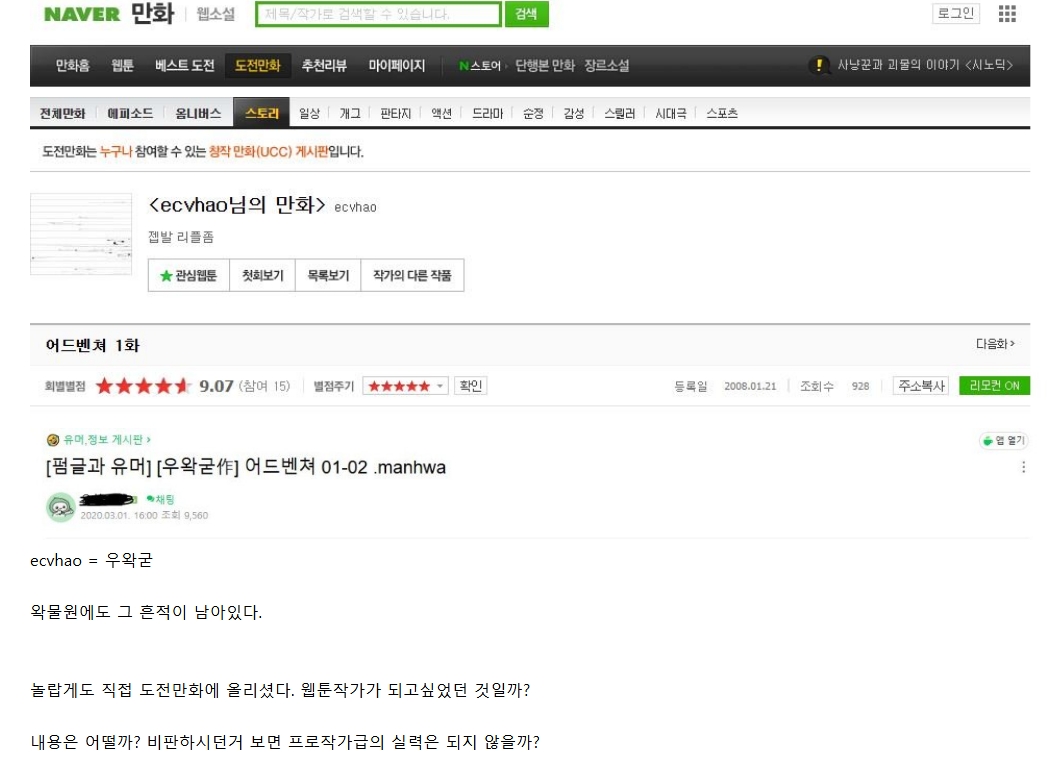Image resolution: width=1051 pixels, height=775 pixels.
Task: Click the post author's avatar icon
Action: (60, 507)
